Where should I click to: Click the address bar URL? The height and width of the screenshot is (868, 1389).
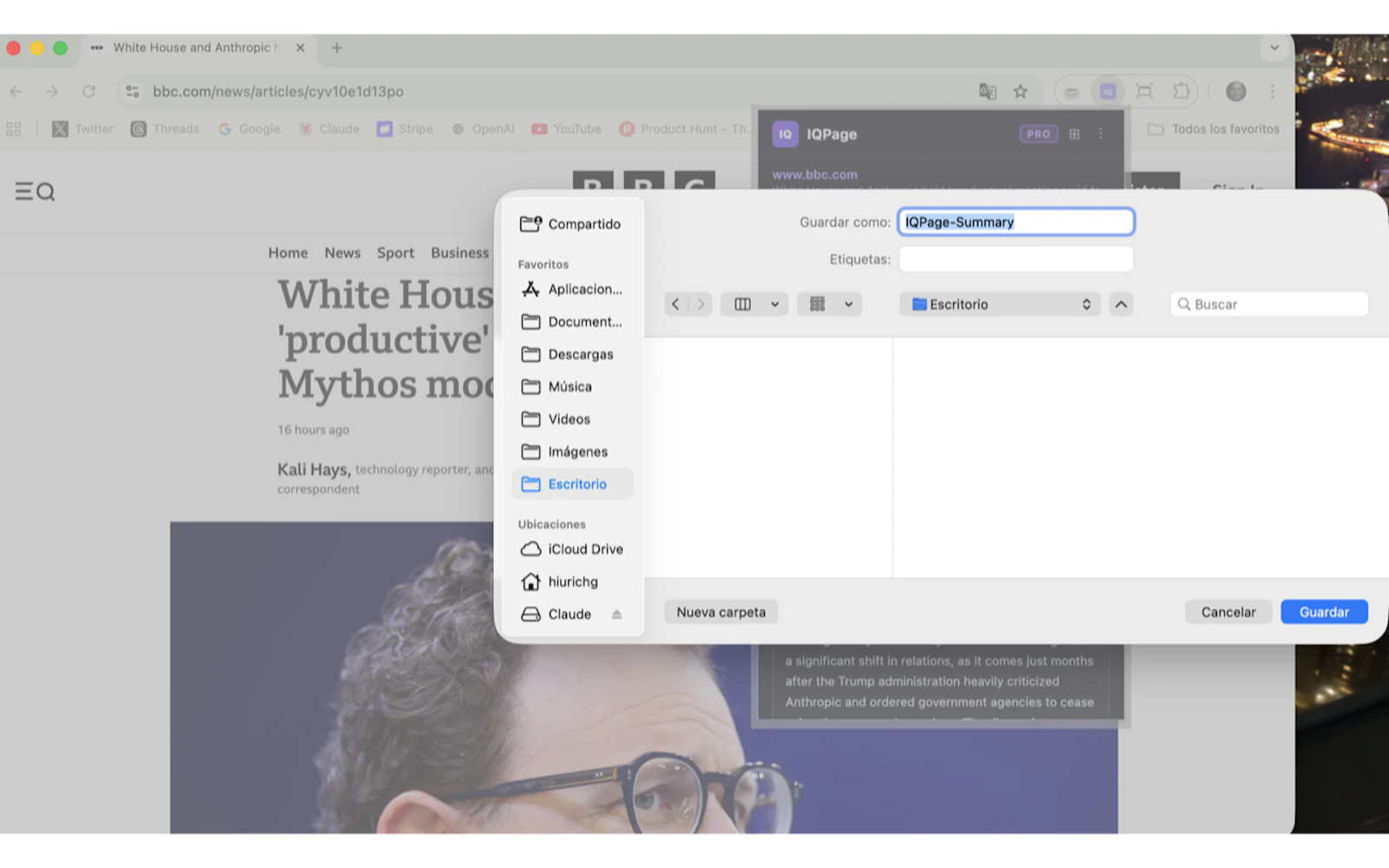[278, 91]
